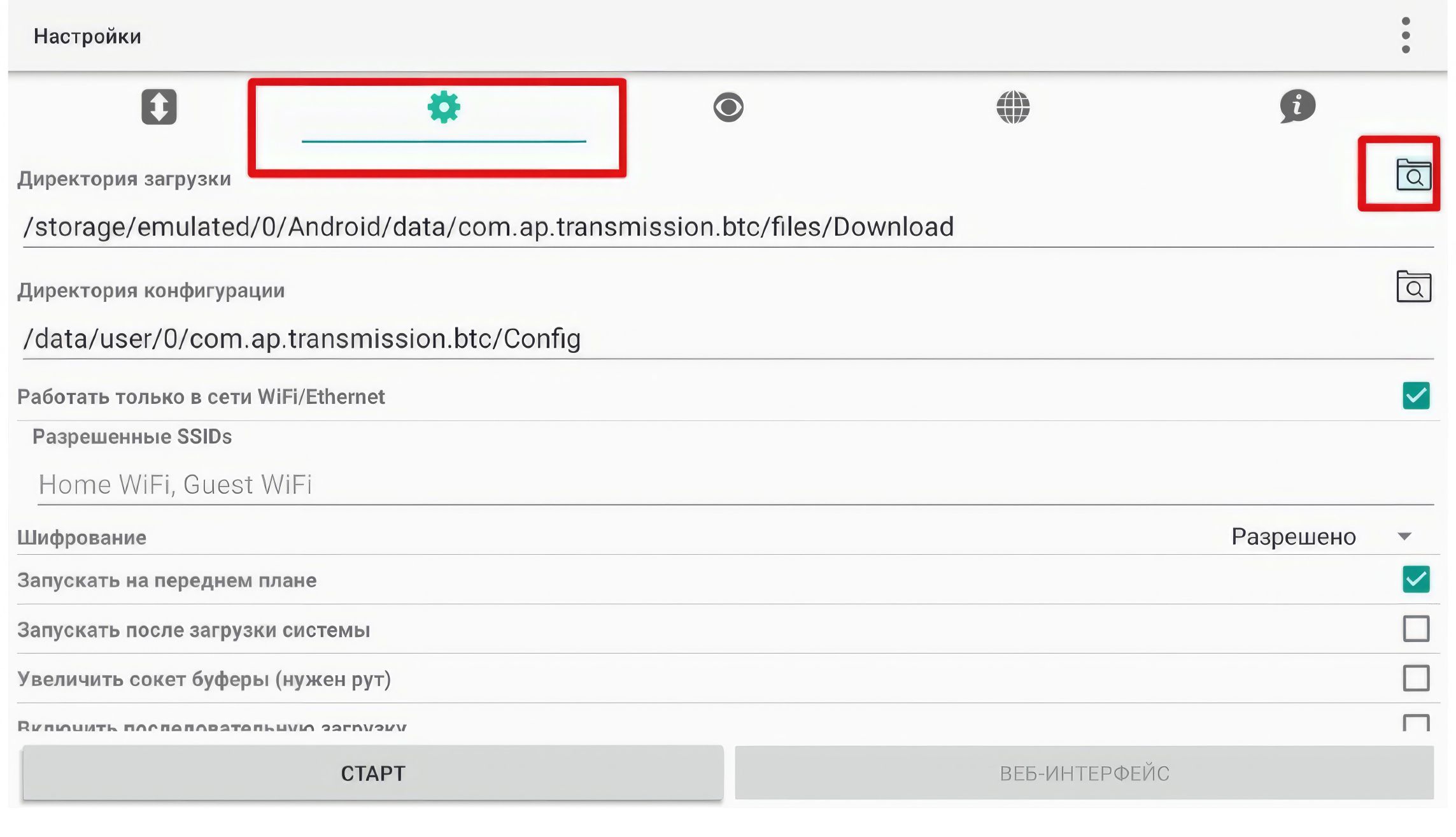Uncheck work only on WiFi/Ethernet

pyautogui.click(x=1415, y=396)
